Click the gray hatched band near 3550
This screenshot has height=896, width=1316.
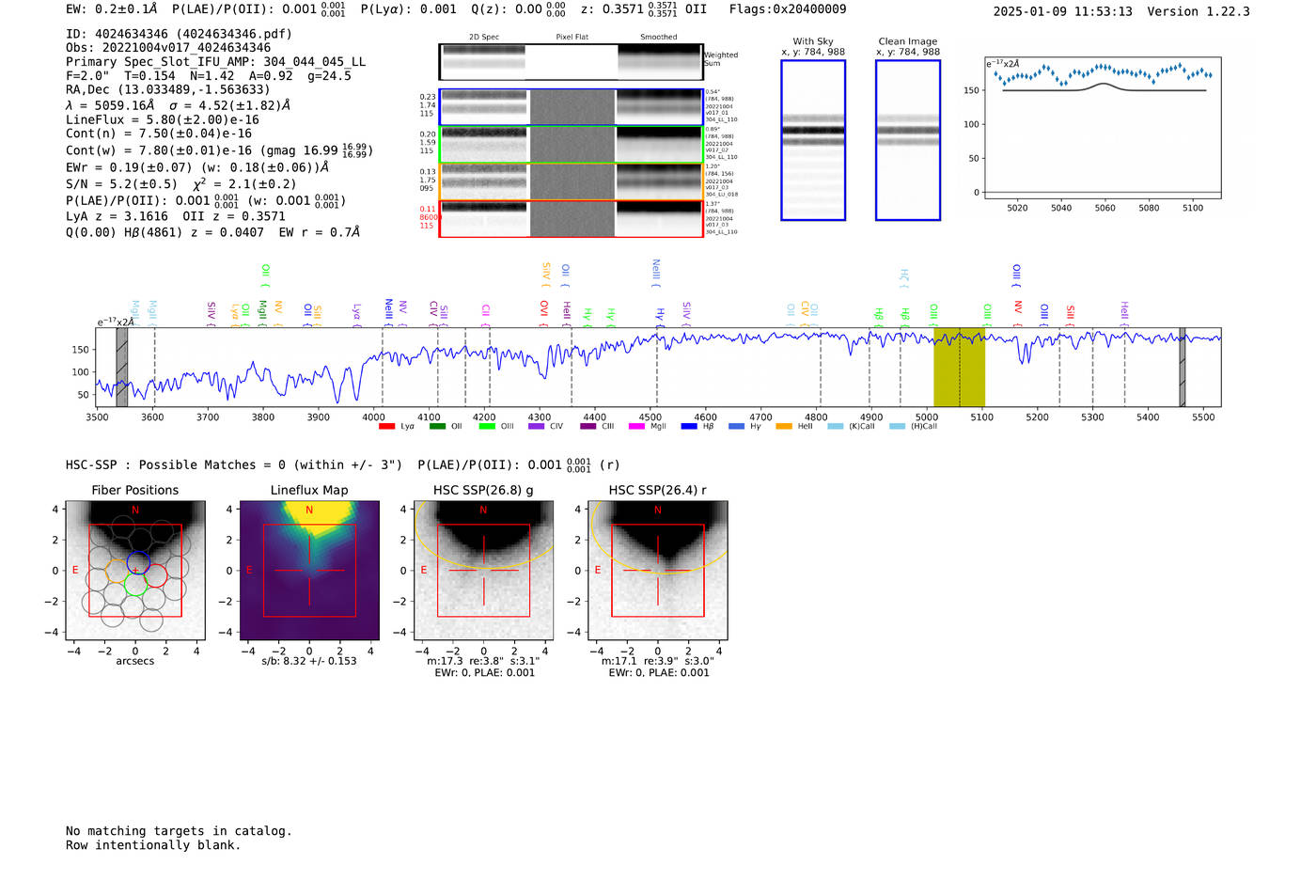[x=121, y=368]
